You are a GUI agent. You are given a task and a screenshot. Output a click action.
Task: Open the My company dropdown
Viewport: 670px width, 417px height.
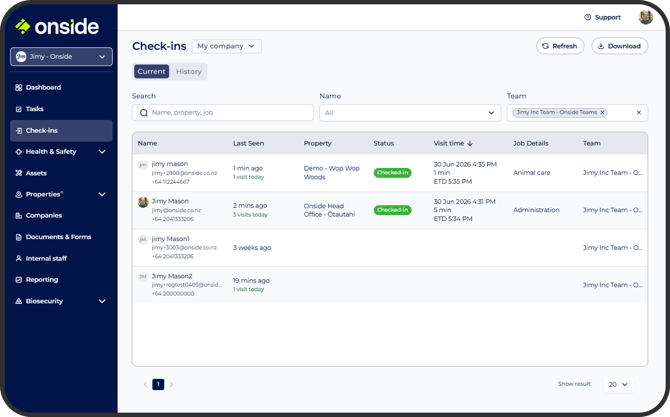226,46
